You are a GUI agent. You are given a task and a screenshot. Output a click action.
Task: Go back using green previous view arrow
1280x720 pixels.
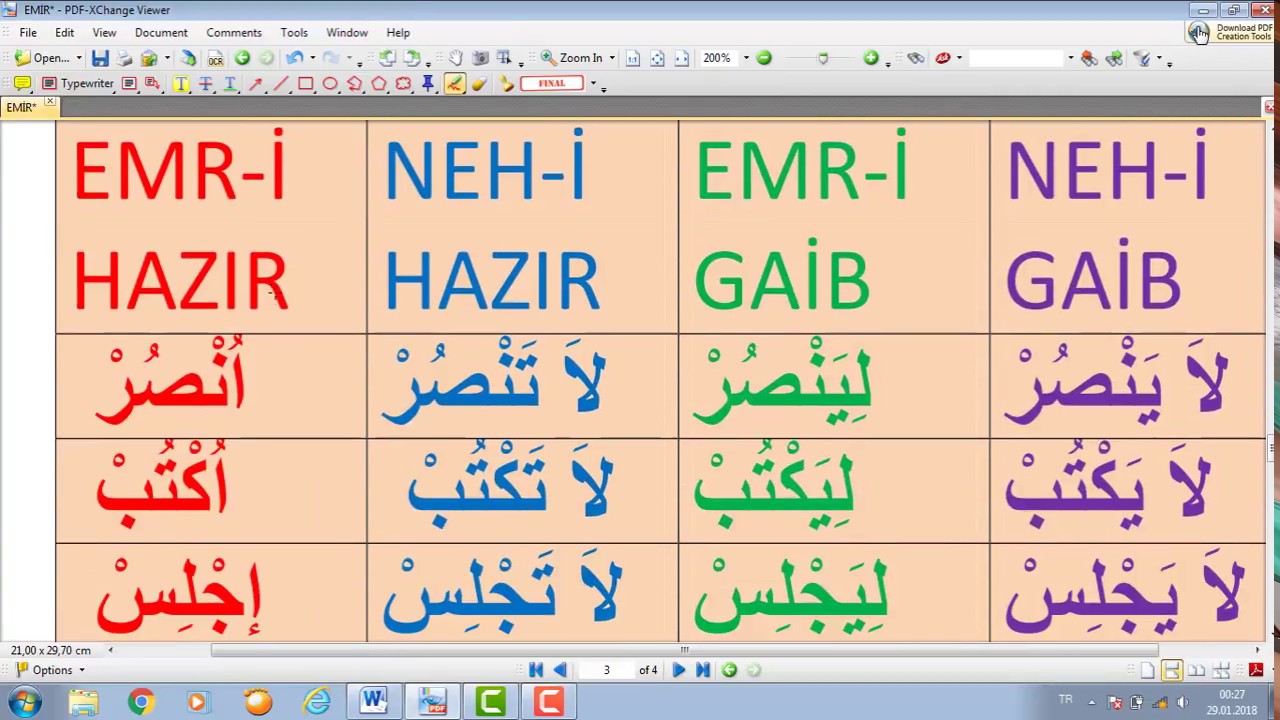pyautogui.click(x=242, y=58)
